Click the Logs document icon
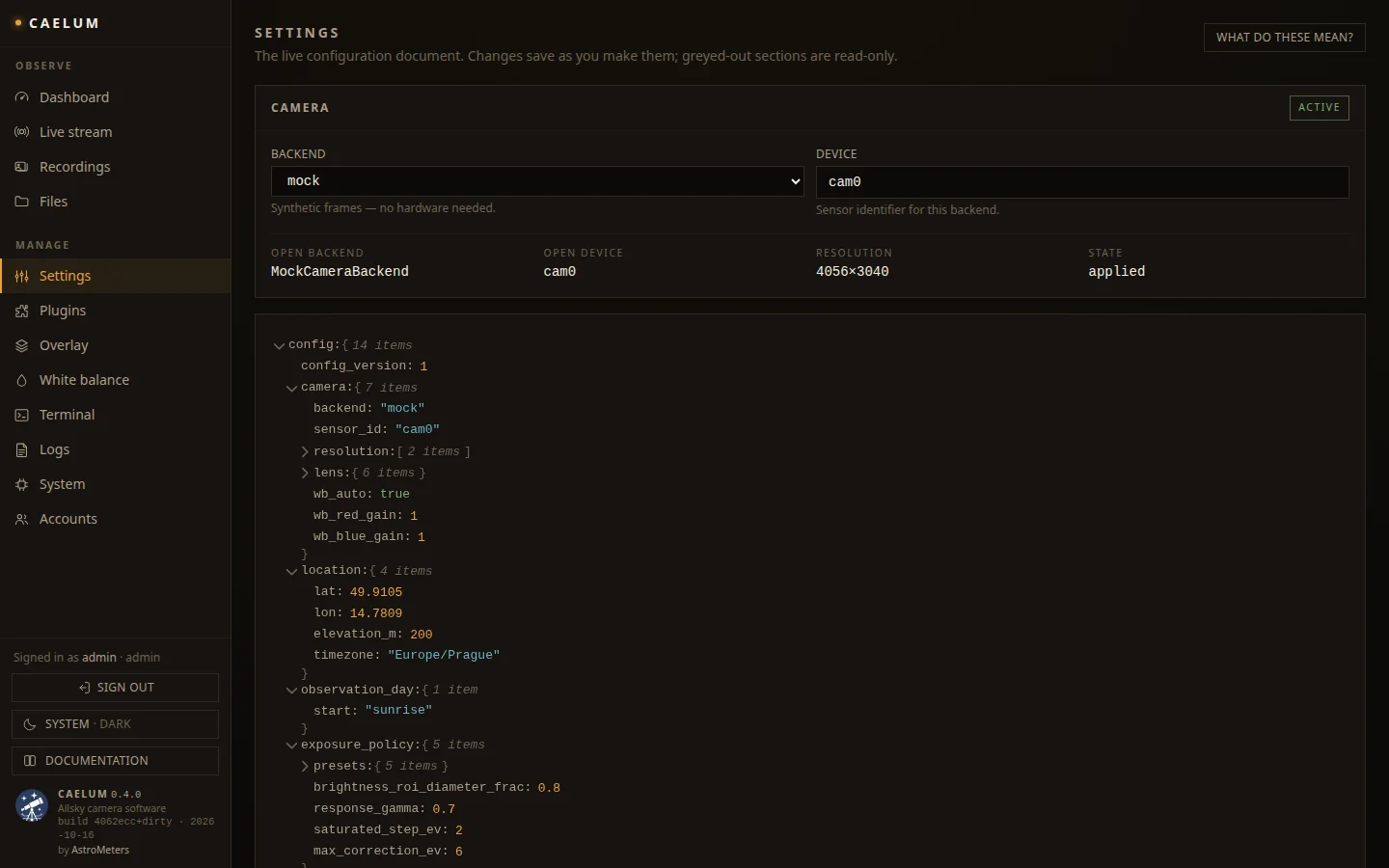Screen dimensions: 1389x868 click(21, 449)
